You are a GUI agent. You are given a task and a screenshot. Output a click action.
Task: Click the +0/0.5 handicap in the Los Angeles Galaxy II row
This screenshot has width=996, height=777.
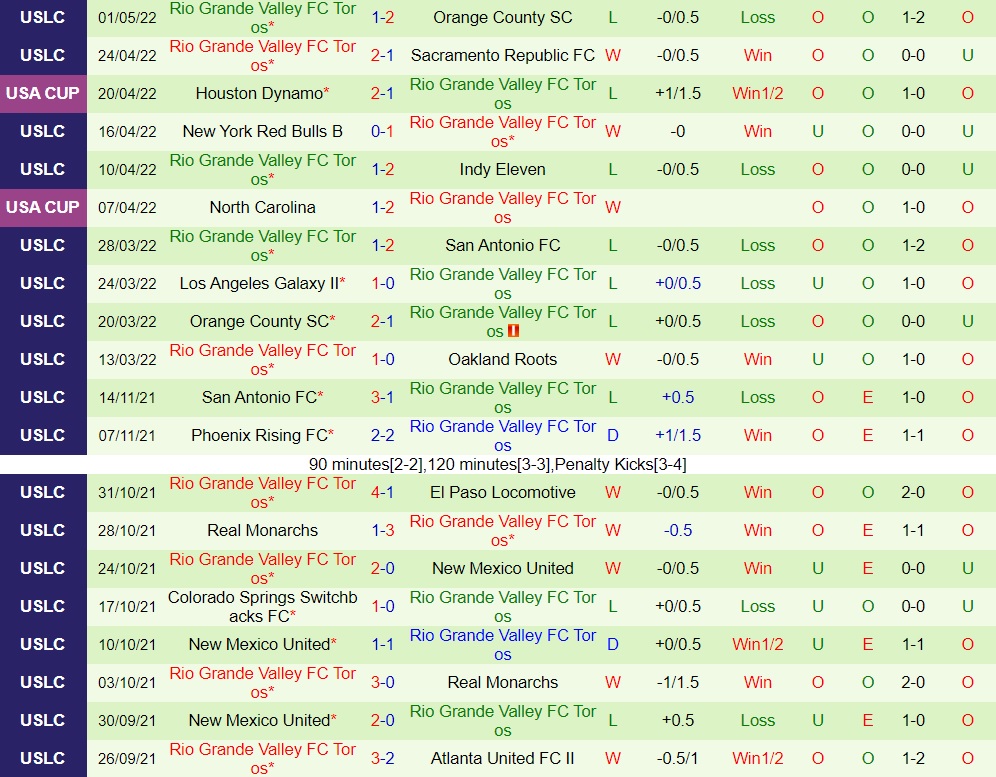pyautogui.click(x=678, y=283)
